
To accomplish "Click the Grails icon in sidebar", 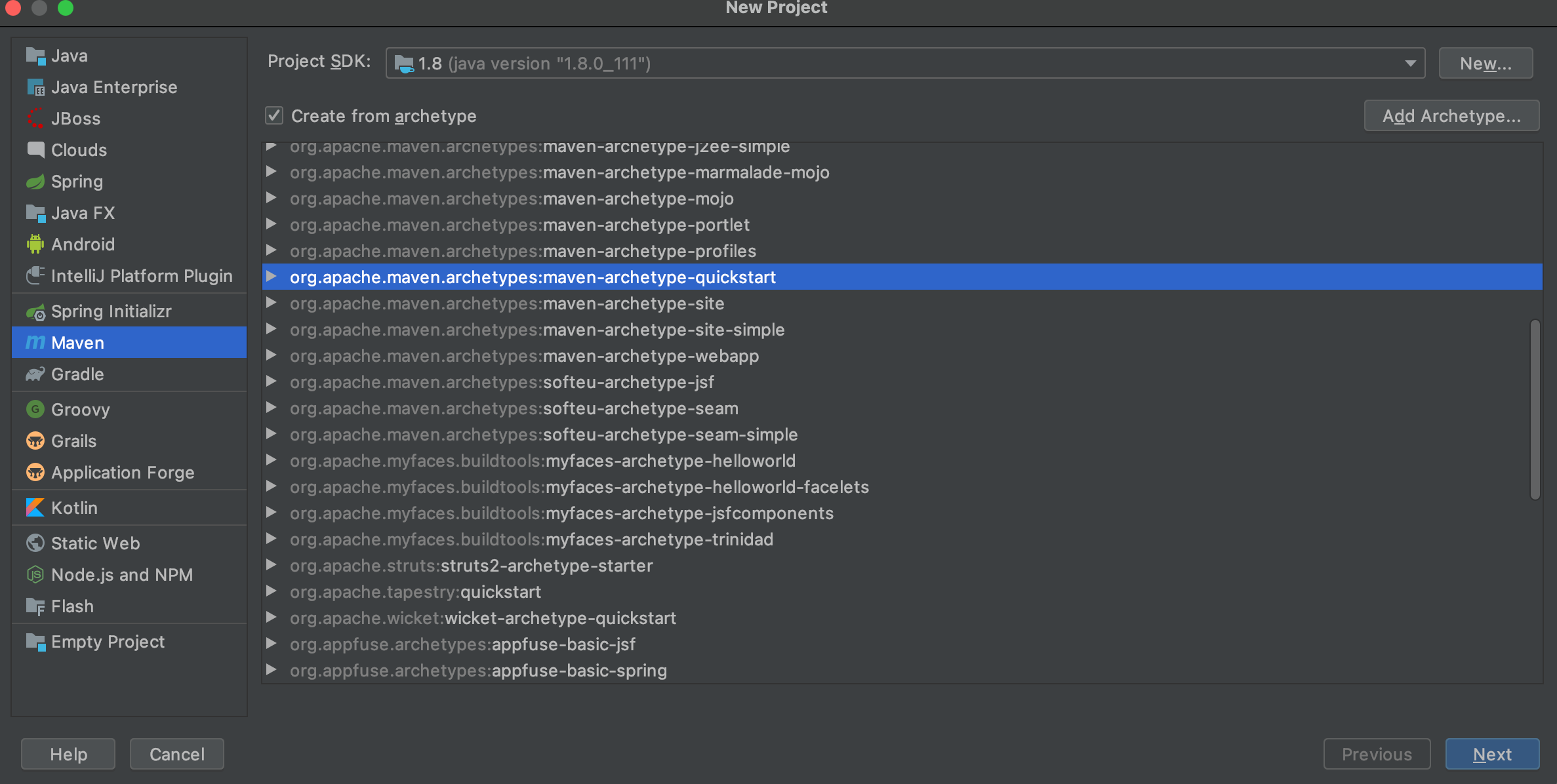I will pyautogui.click(x=35, y=441).
